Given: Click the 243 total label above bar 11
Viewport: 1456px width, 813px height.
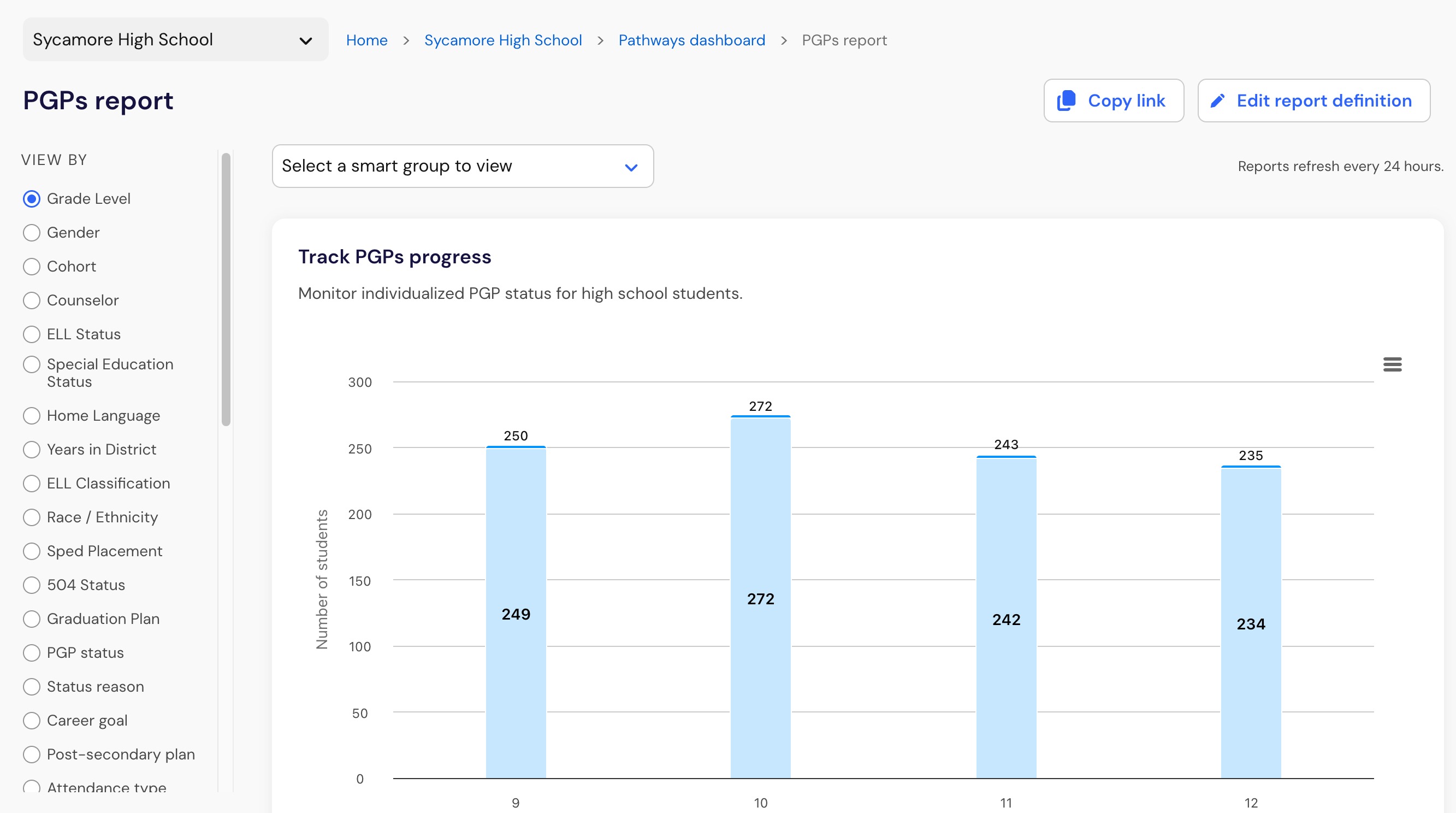Looking at the screenshot, I should pyautogui.click(x=1006, y=445).
